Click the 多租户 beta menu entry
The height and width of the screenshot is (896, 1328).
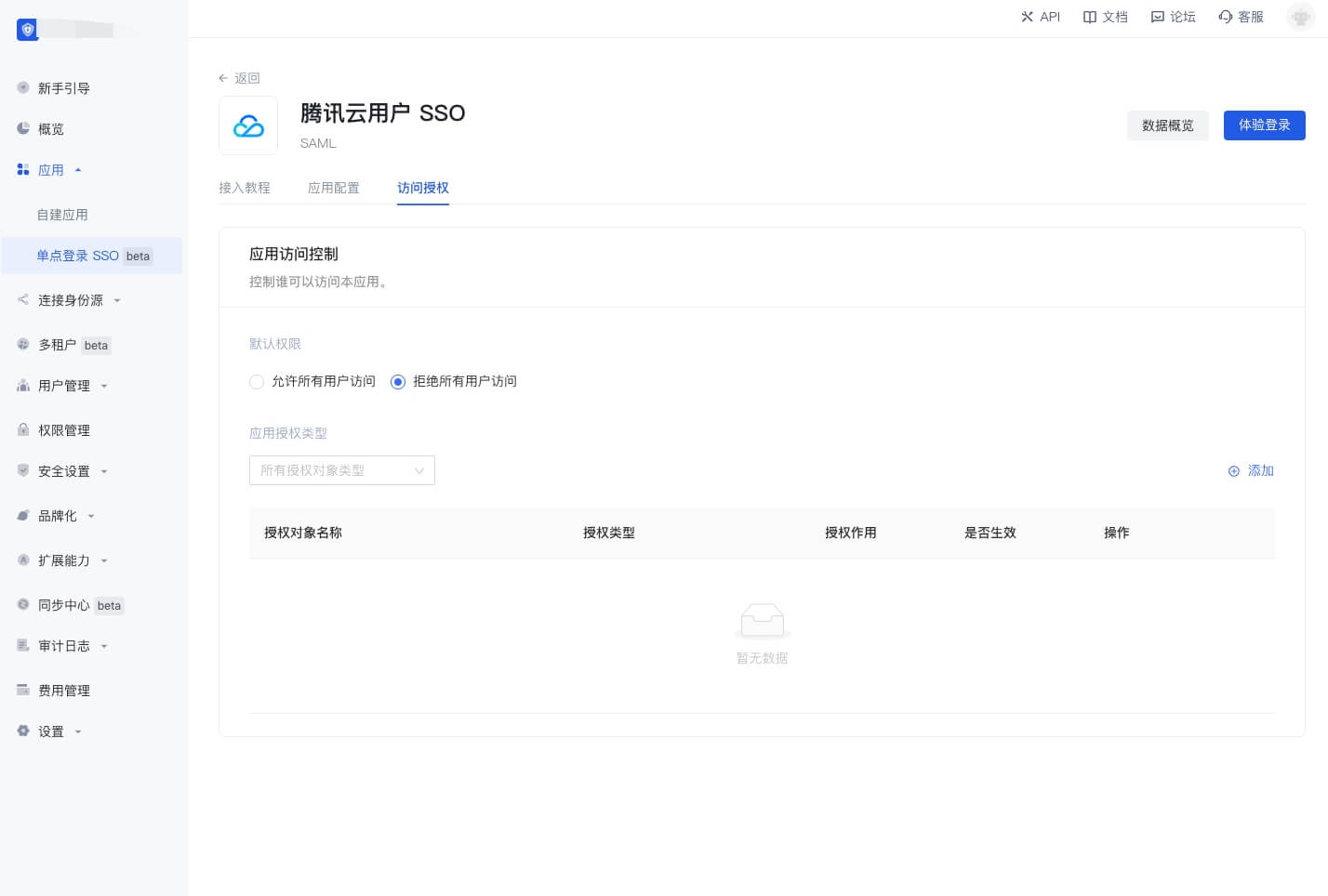(x=58, y=345)
